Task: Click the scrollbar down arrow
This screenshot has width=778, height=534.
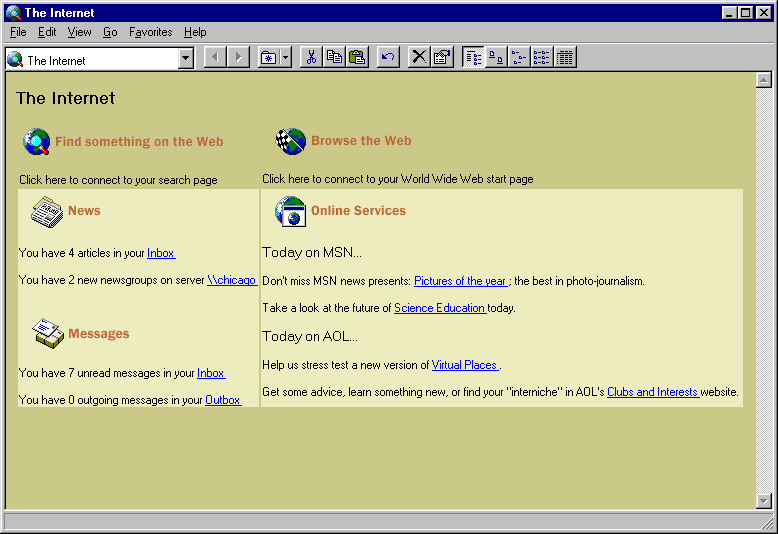Action: coord(764,501)
